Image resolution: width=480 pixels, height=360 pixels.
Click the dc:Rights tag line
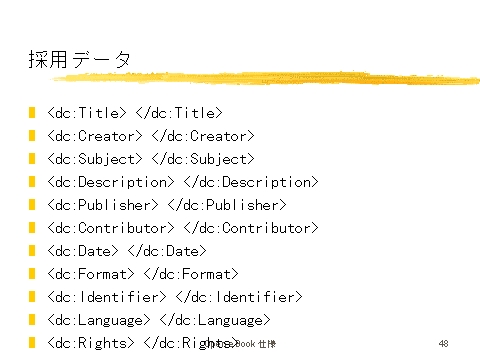(143, 343)
